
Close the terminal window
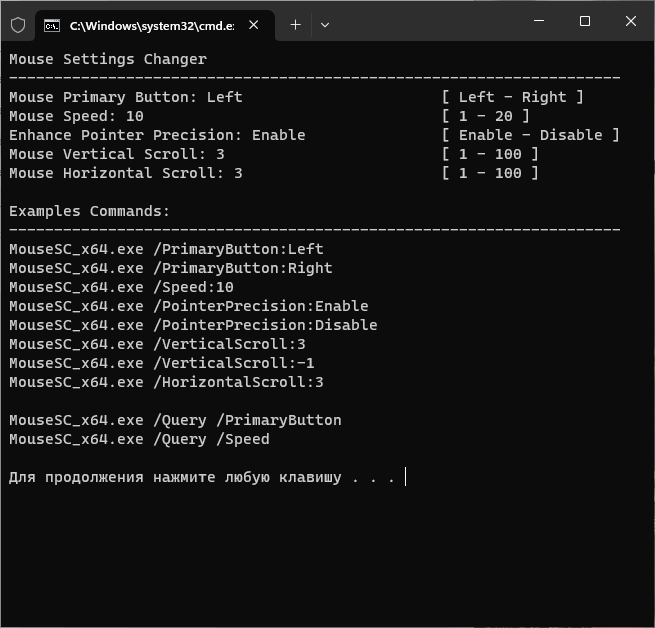(x=631, y=21)
